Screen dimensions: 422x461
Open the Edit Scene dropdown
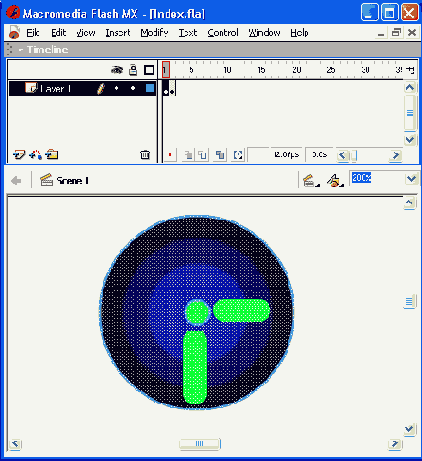click(x=311, y=180)
